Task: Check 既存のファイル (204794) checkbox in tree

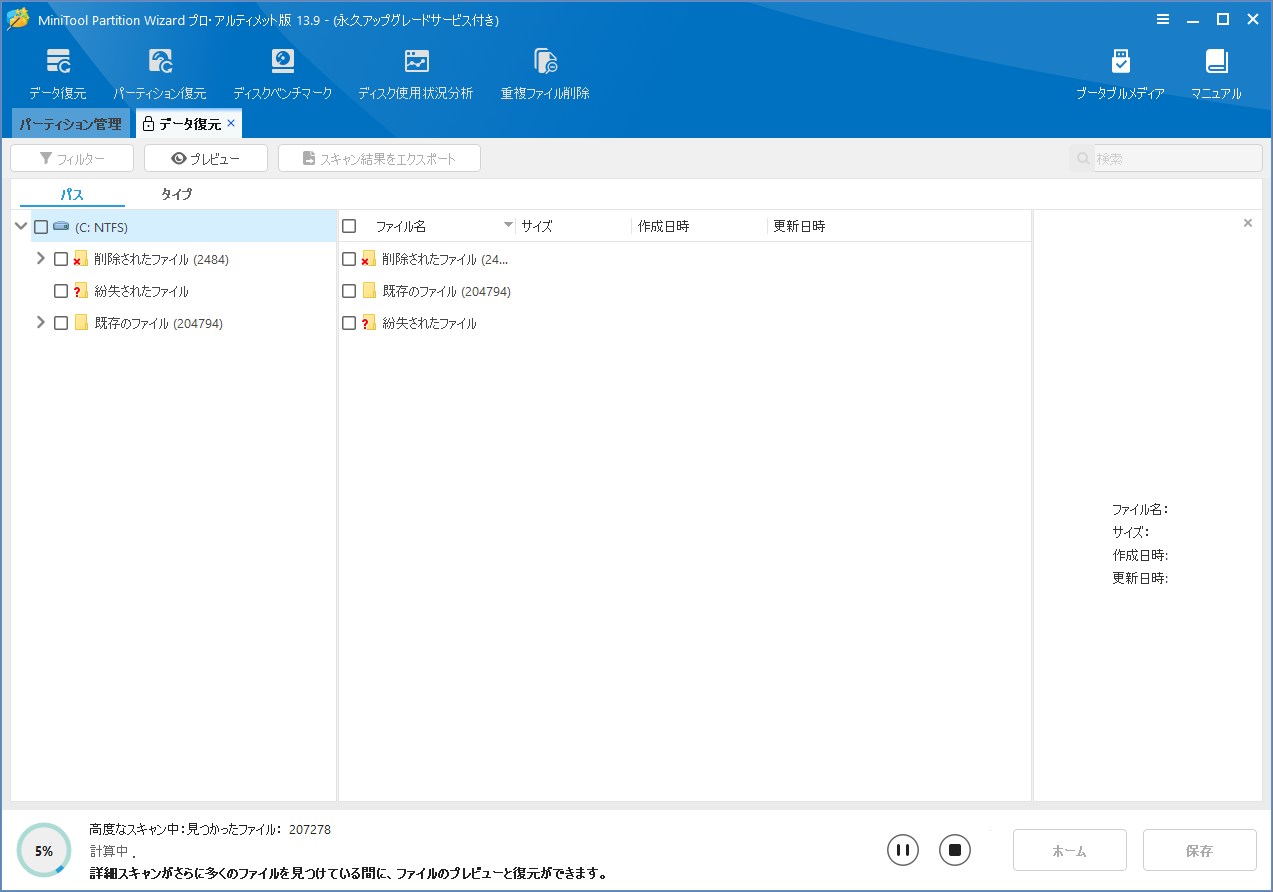Action: click(x=61, y=323)
